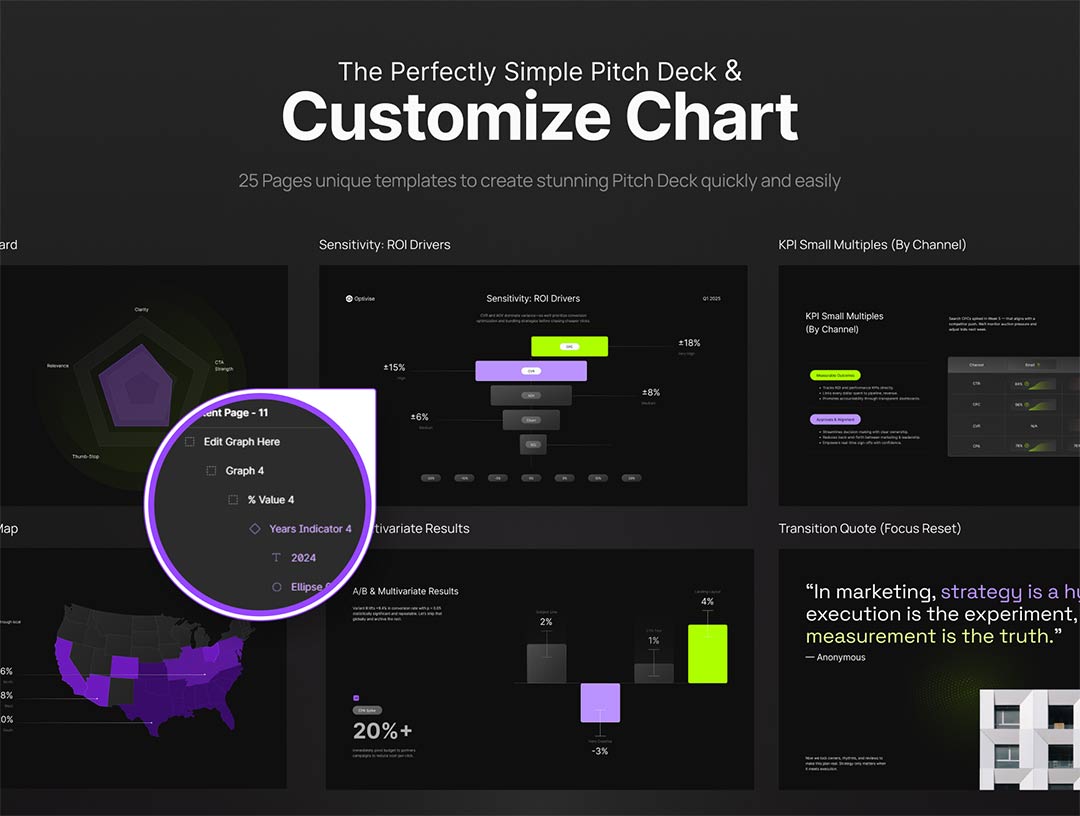
Task: Click the purple ±15% bar in ROI chart
Action: (530, 370)
